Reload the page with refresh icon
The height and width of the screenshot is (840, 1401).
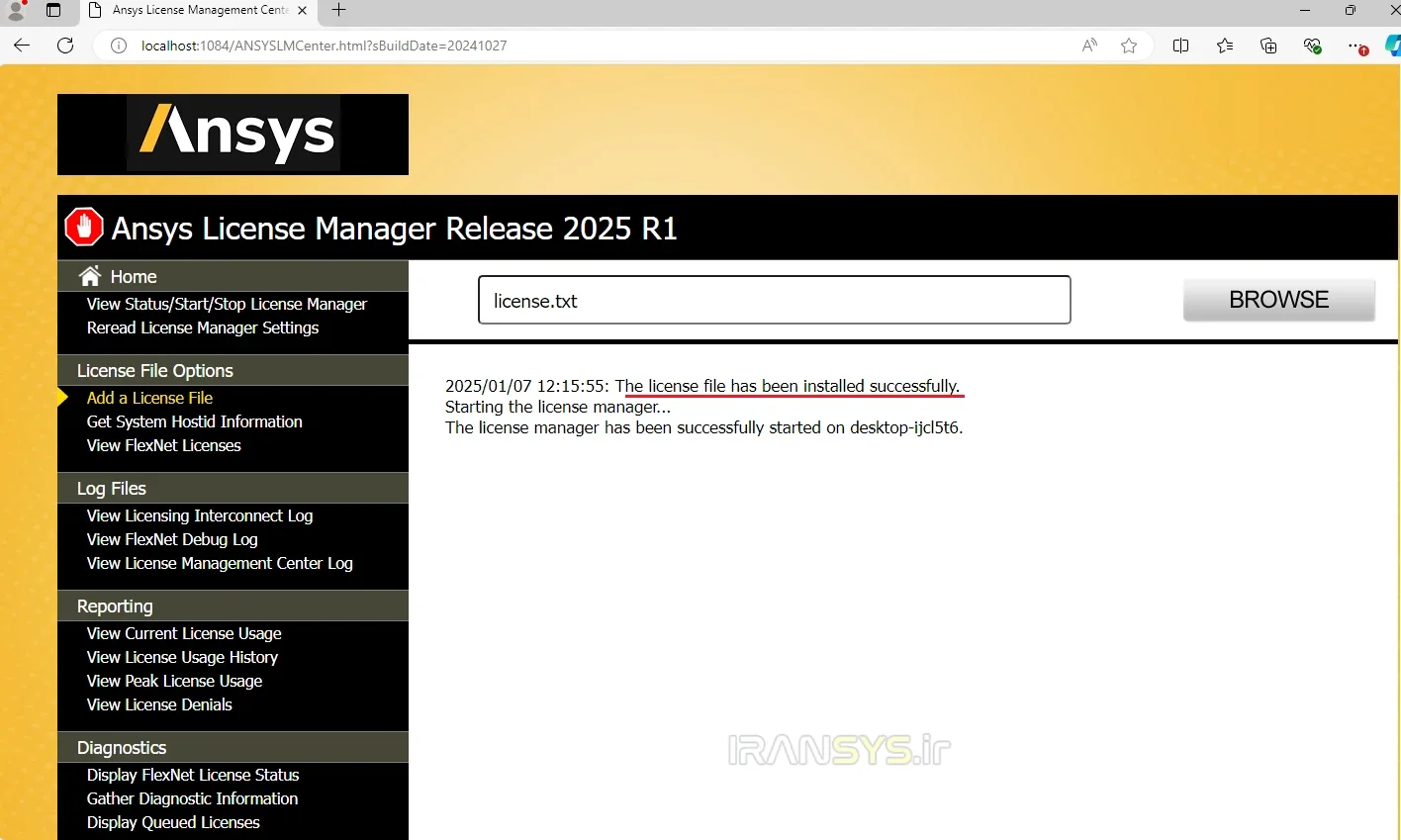point(65,46)
